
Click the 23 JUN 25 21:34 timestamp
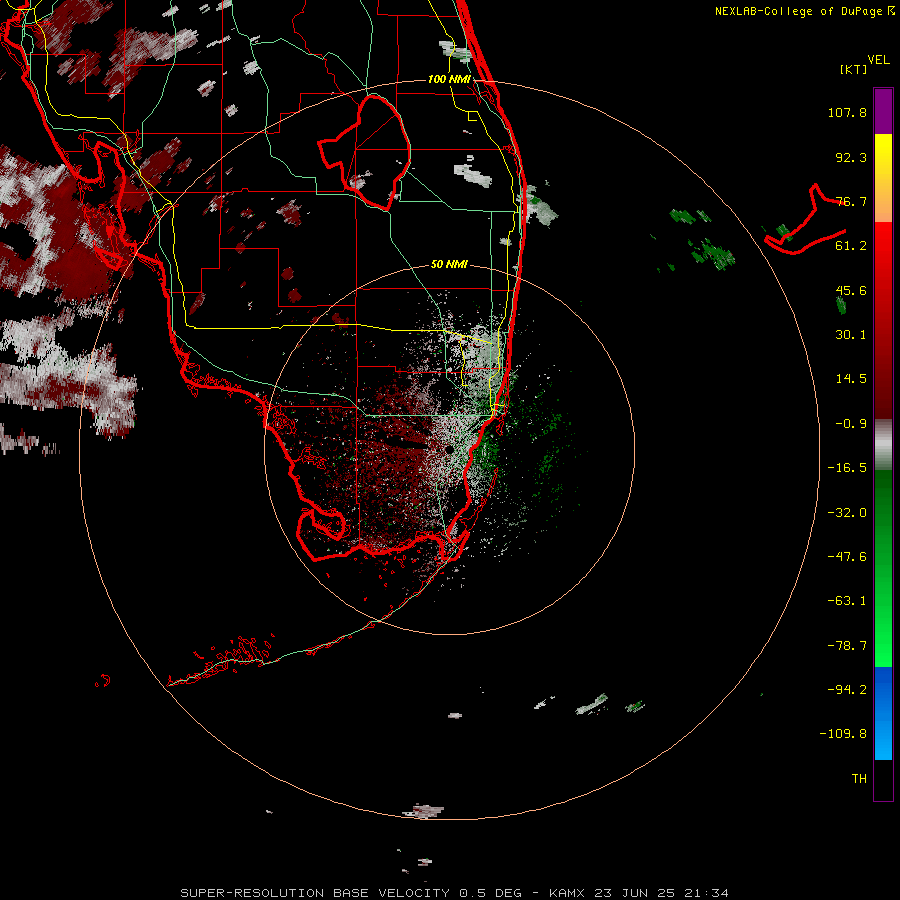click(x=661, y=893)
